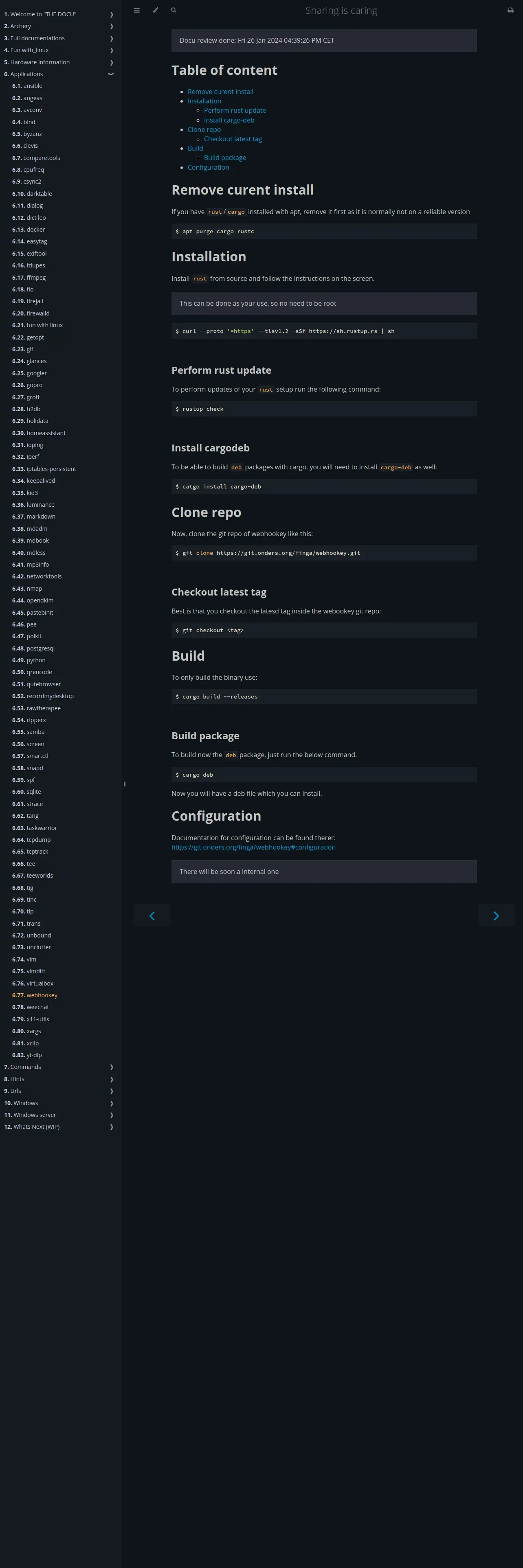523x1568 pixels.
Task: Expand the Hardware information chevron
Action: tap(112, 63)
